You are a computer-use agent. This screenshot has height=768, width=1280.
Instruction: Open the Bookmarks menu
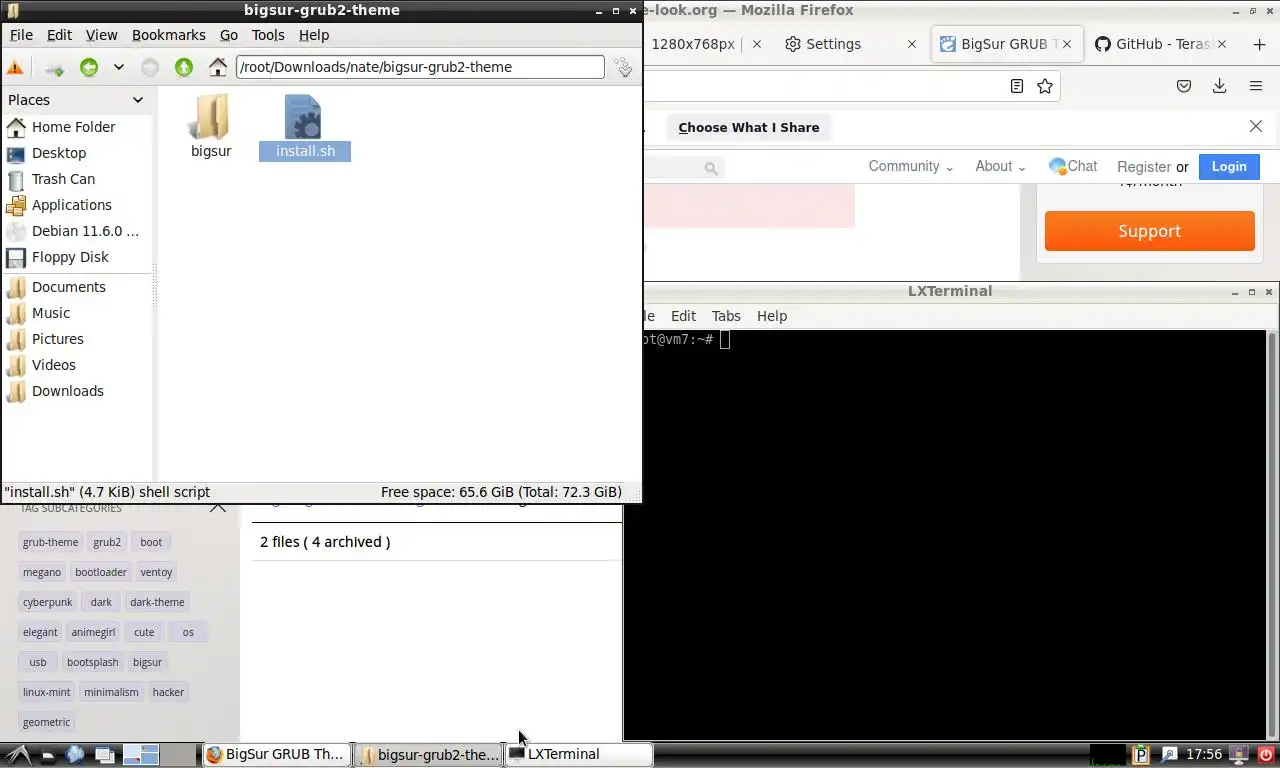[168, 35]
